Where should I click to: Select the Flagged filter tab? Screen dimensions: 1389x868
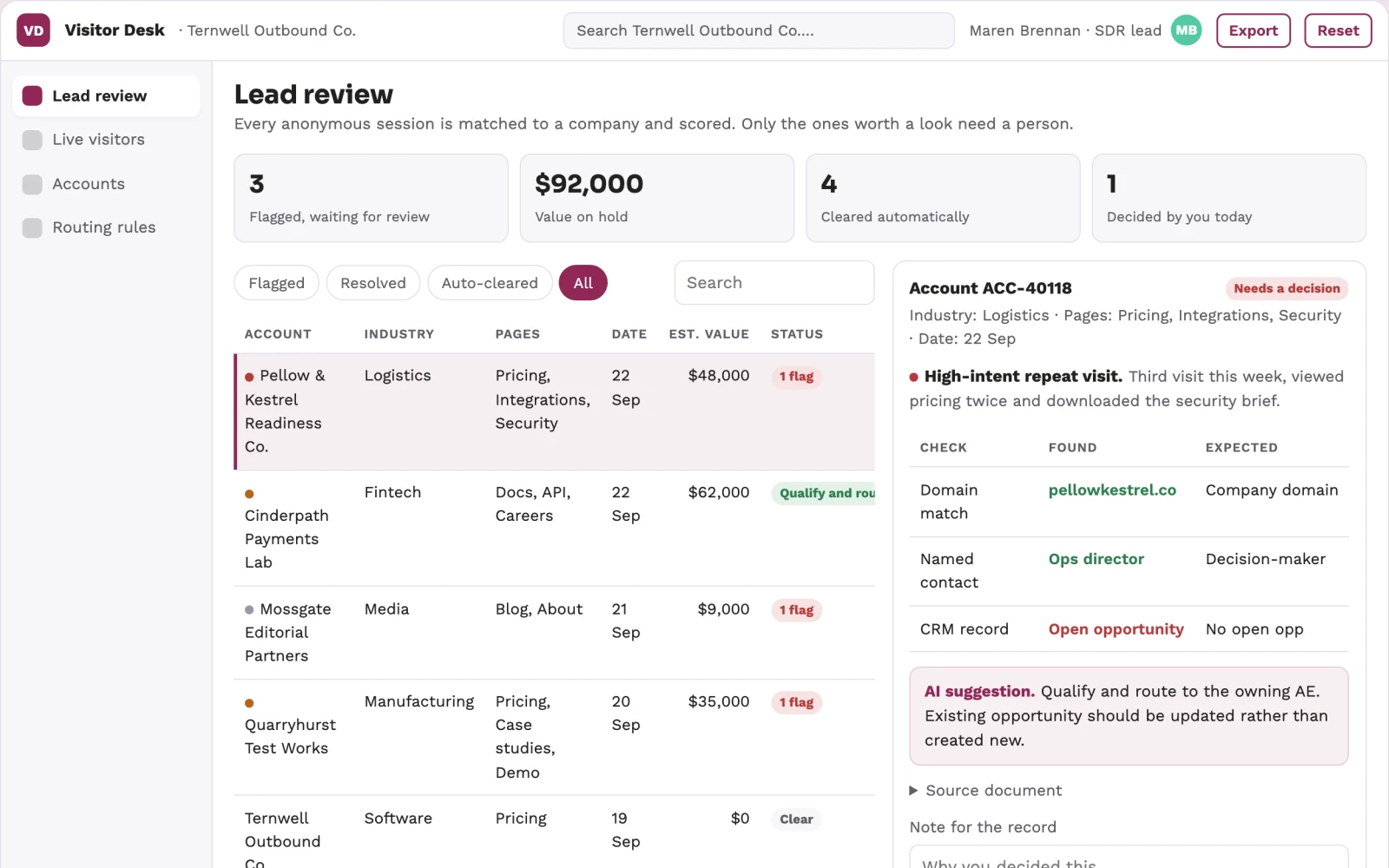click(x=276, y=283)
